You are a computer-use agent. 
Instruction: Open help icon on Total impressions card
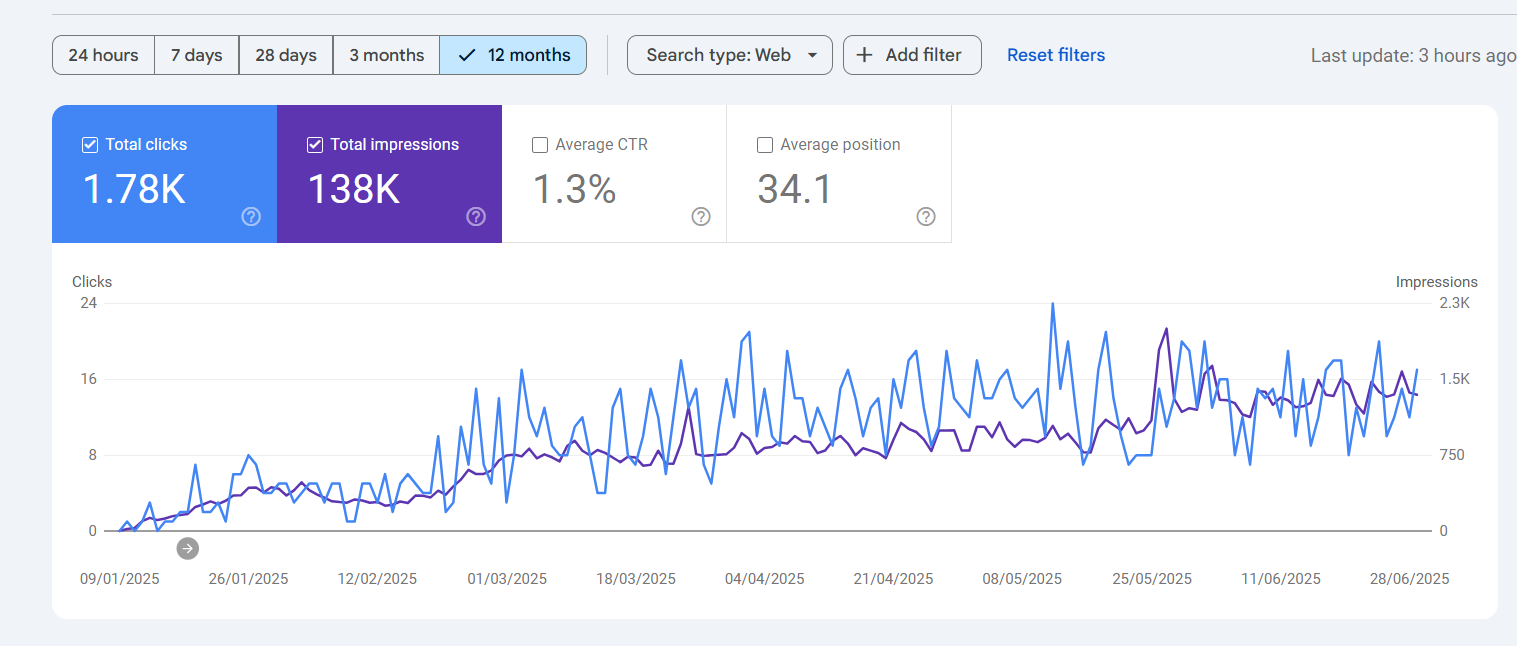(x=476, y=217)
